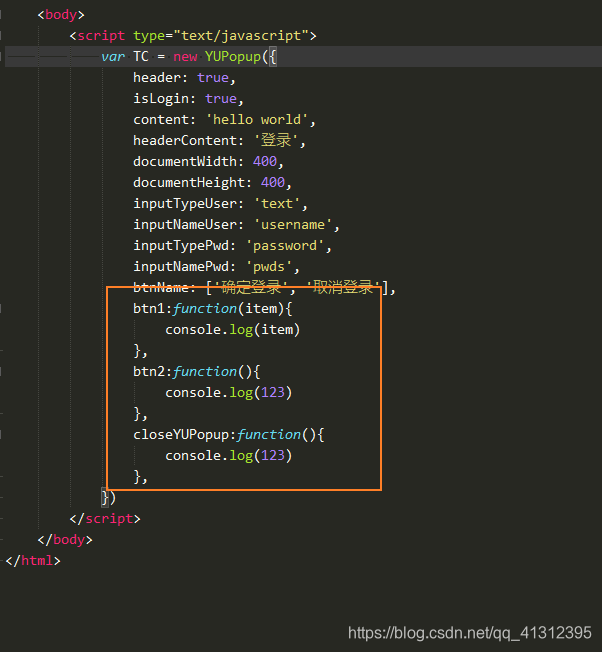Click the 'text/javascript' attribute value
The width and height of the screenshot is (602, 652).
[x=241, y=36]
